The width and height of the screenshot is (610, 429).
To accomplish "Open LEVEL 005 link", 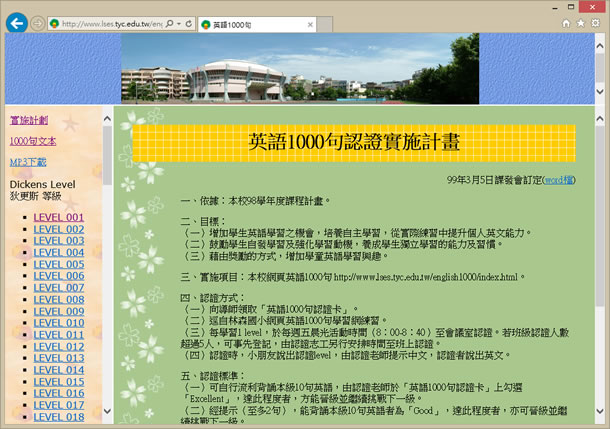I will (x=59, y=264).
